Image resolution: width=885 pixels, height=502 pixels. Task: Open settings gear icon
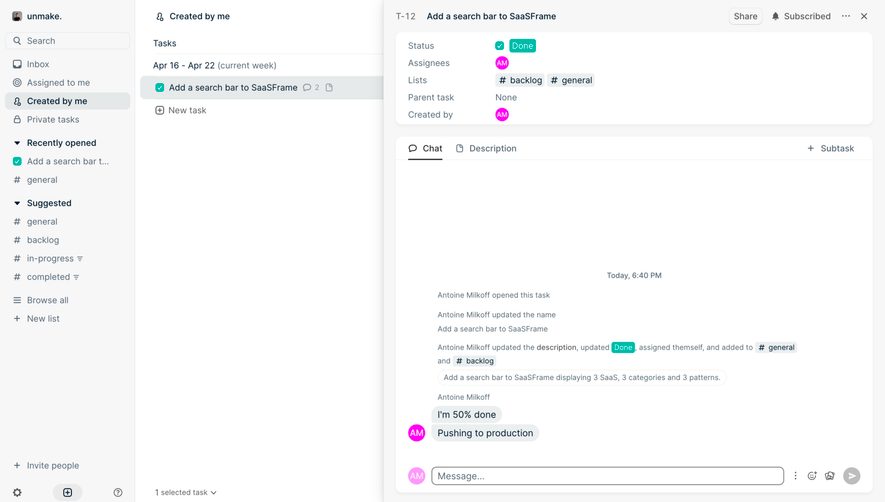pyautogui.click(x=17, y=492)
